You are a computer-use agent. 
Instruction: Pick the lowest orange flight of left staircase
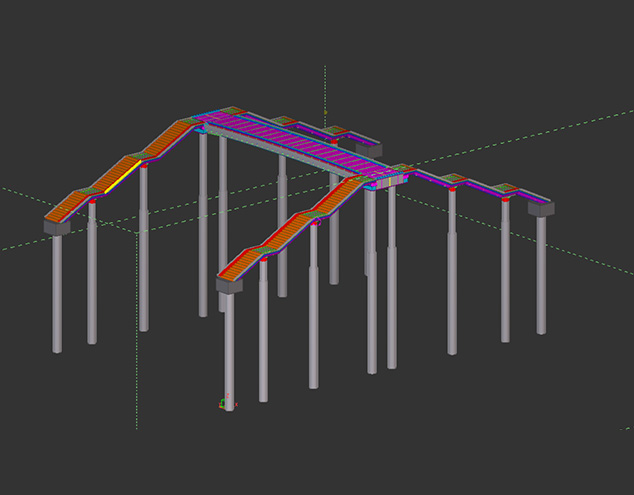click(x=67, y=207)
